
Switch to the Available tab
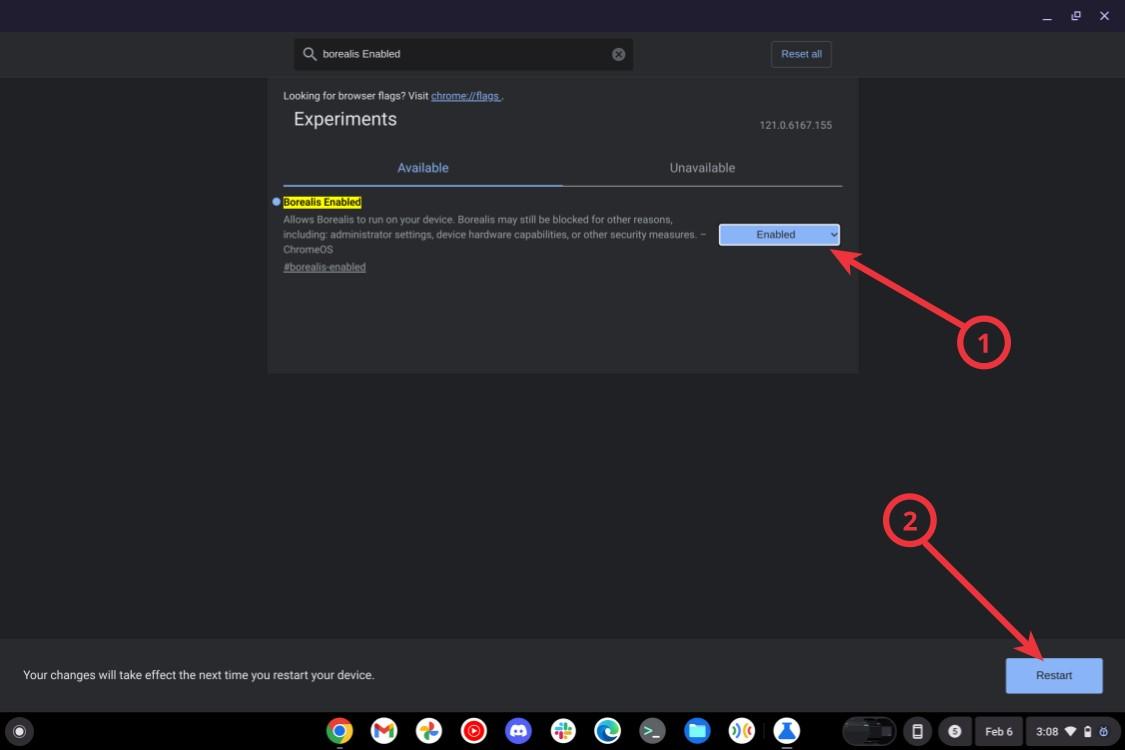coord(423,168)
